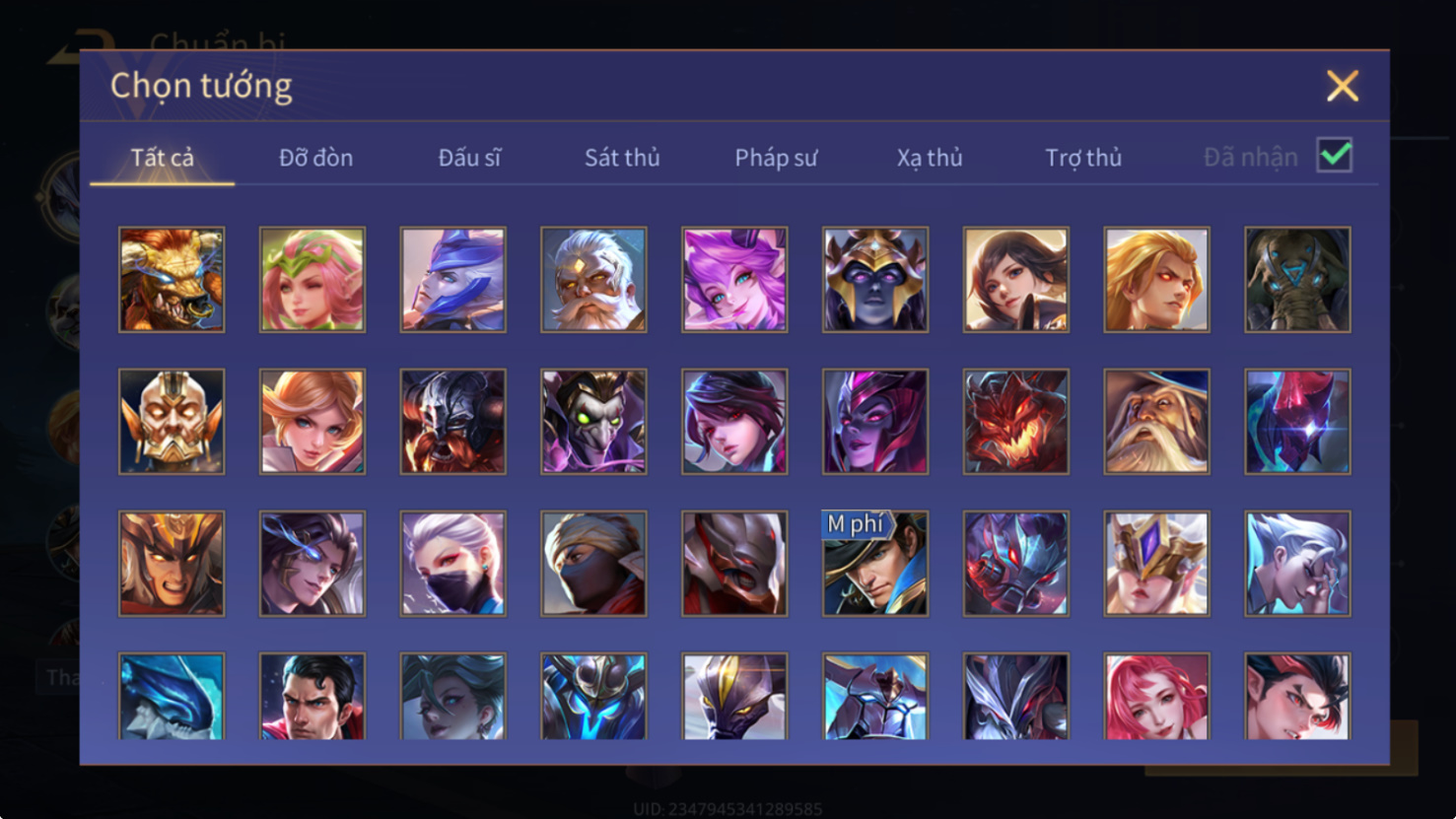Image resolution: width=1456 pixels, height=819 pixels.
Task: Toggle the 'Đã nhận' checkbox
Action: [1335, 156]
